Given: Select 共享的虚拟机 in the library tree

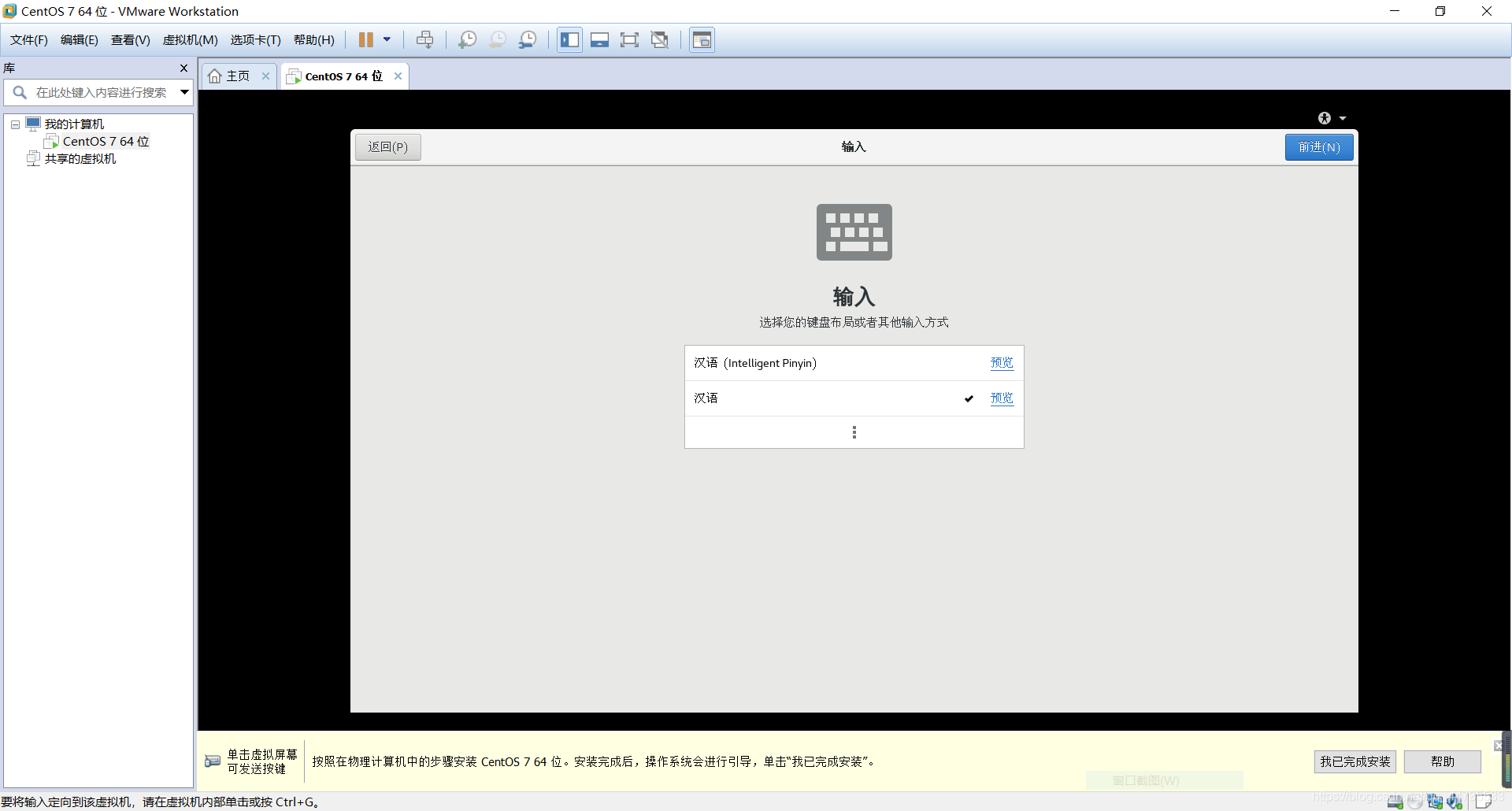Looking at the screenshot, I should coord(80,159).
